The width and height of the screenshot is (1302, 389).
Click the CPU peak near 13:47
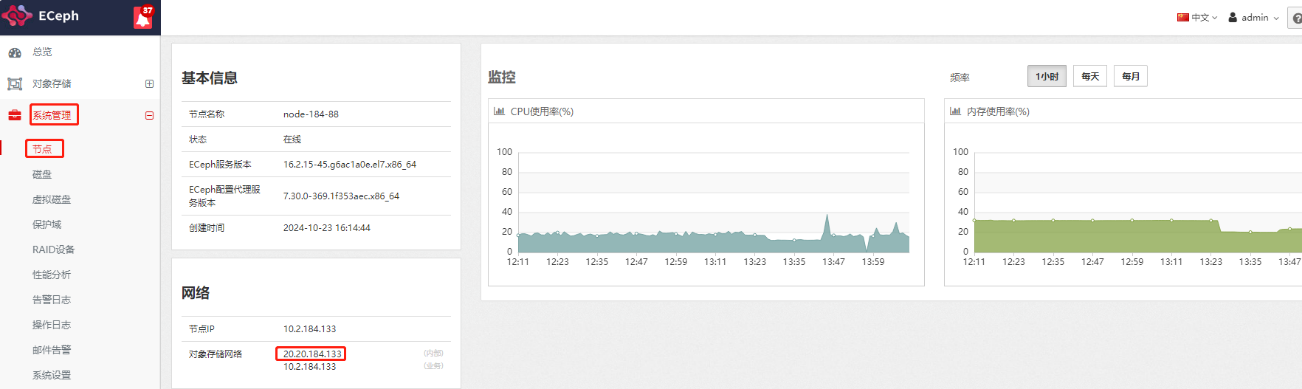(x=827, y=216)
